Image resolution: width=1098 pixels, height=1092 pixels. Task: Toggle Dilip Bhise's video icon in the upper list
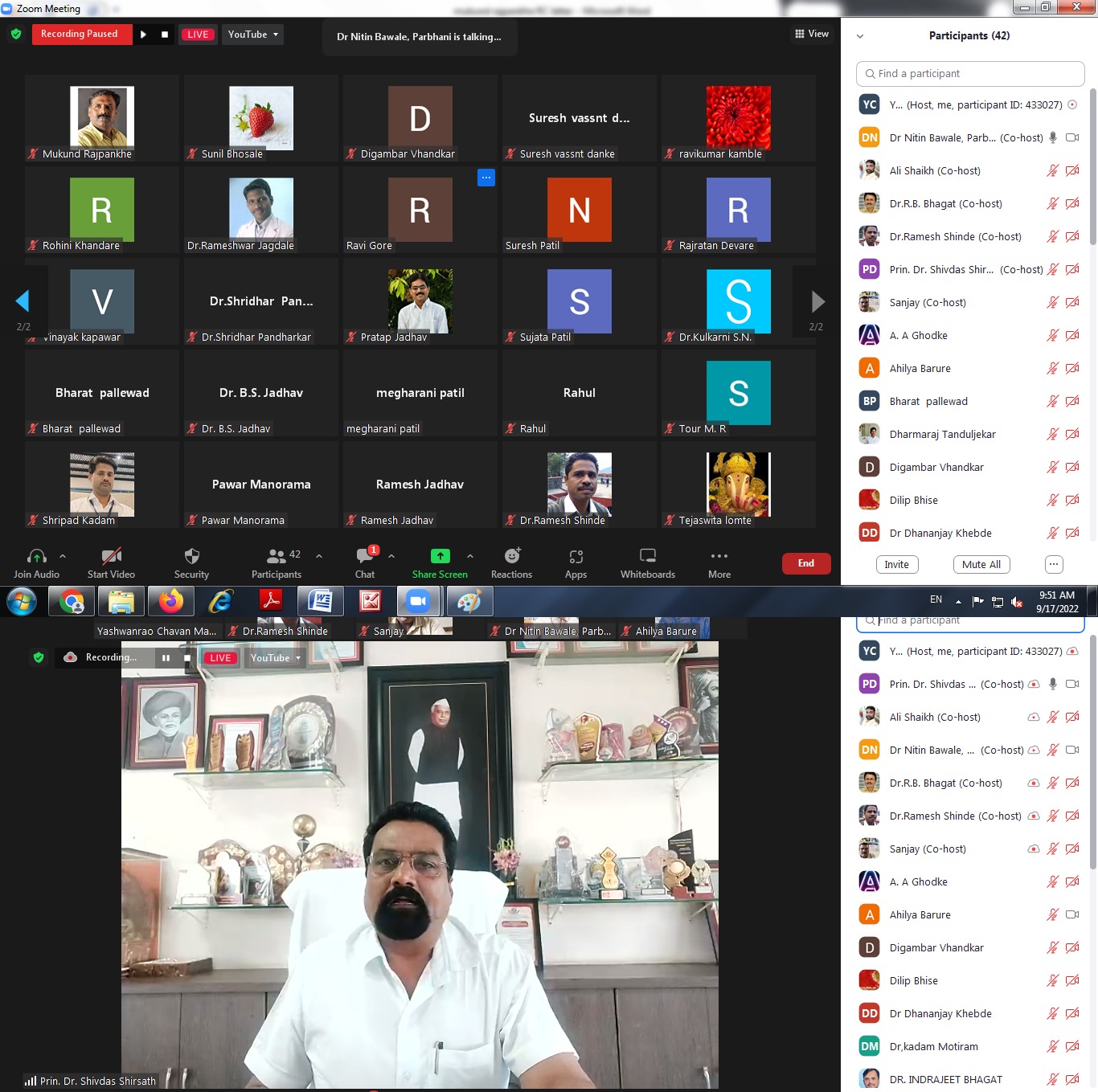[x=1072, y=500]
